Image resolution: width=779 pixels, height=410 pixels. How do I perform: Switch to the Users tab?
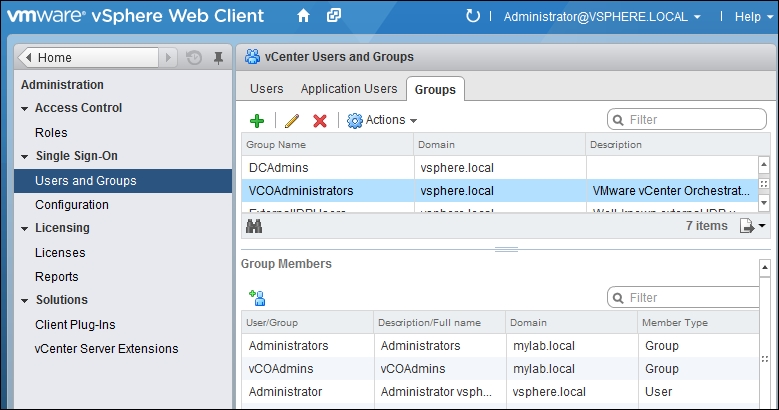pyautogui.click(x=266, y=89)
